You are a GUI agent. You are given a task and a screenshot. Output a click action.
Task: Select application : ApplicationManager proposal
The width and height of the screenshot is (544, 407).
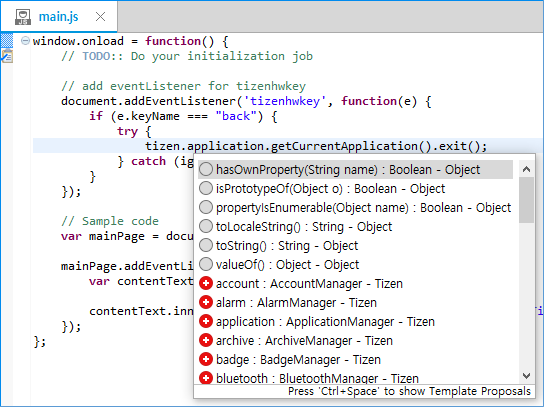tap(355, 322)
